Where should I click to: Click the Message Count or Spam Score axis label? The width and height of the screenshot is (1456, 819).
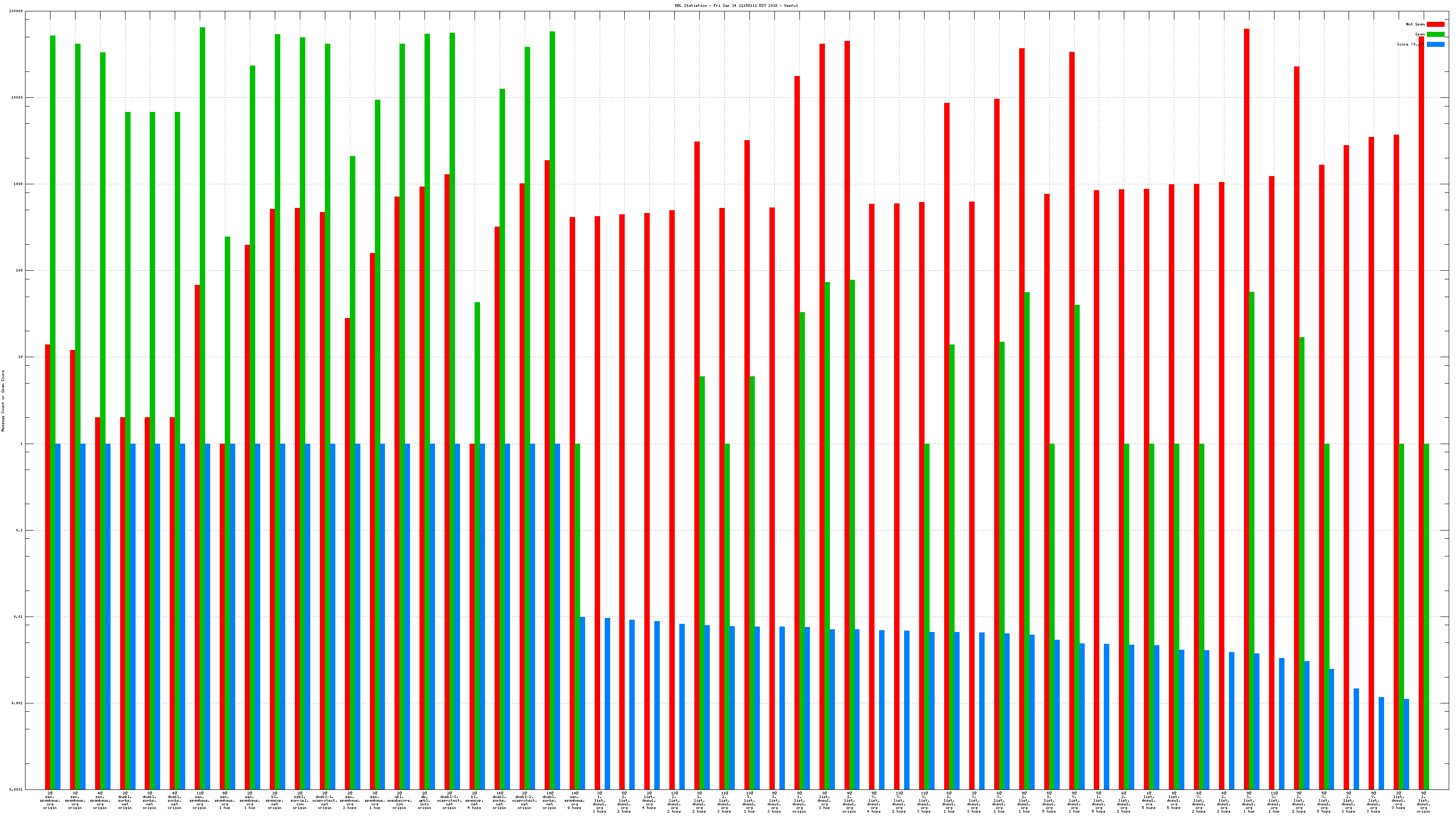pyautogui.click(x=3, y=401)
